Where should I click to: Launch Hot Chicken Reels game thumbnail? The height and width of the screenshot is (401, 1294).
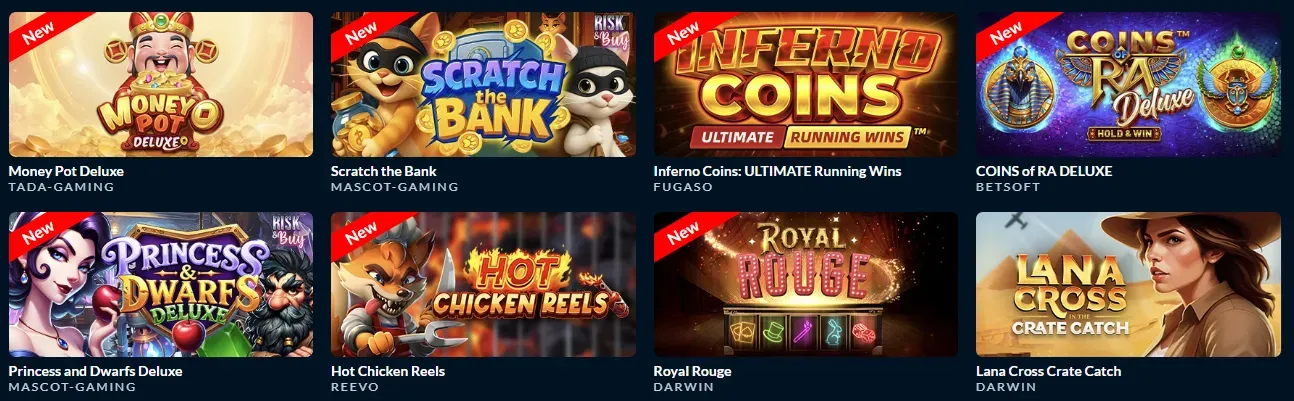[x=483, y=284]
